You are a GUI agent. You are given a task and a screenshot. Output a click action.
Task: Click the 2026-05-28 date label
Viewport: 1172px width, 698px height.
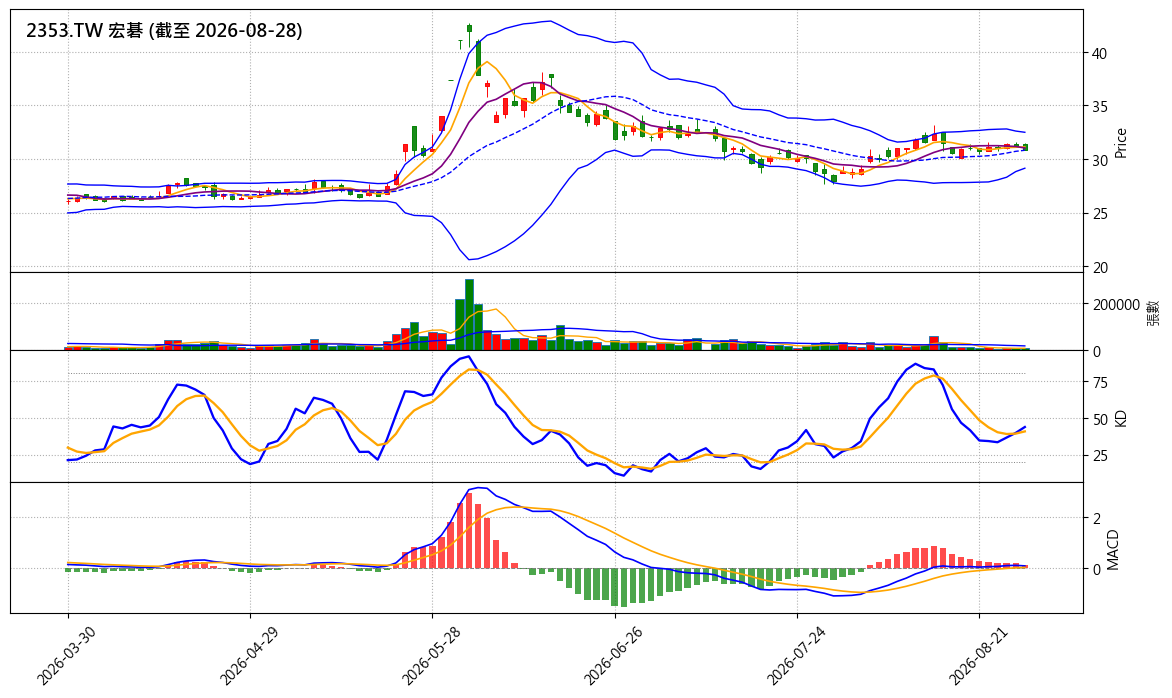click(x=431, y=655)
